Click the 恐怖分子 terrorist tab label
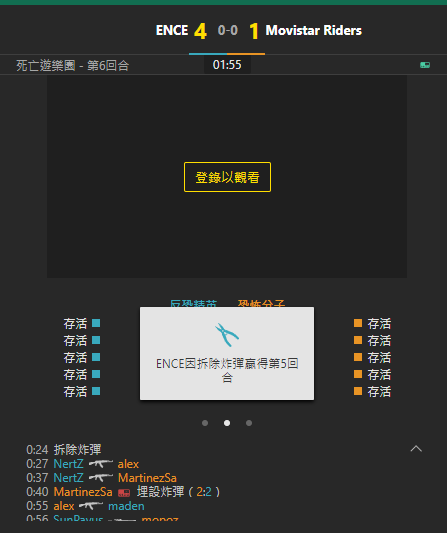This screenshot has width=447, height=533. tap(261, 303)
